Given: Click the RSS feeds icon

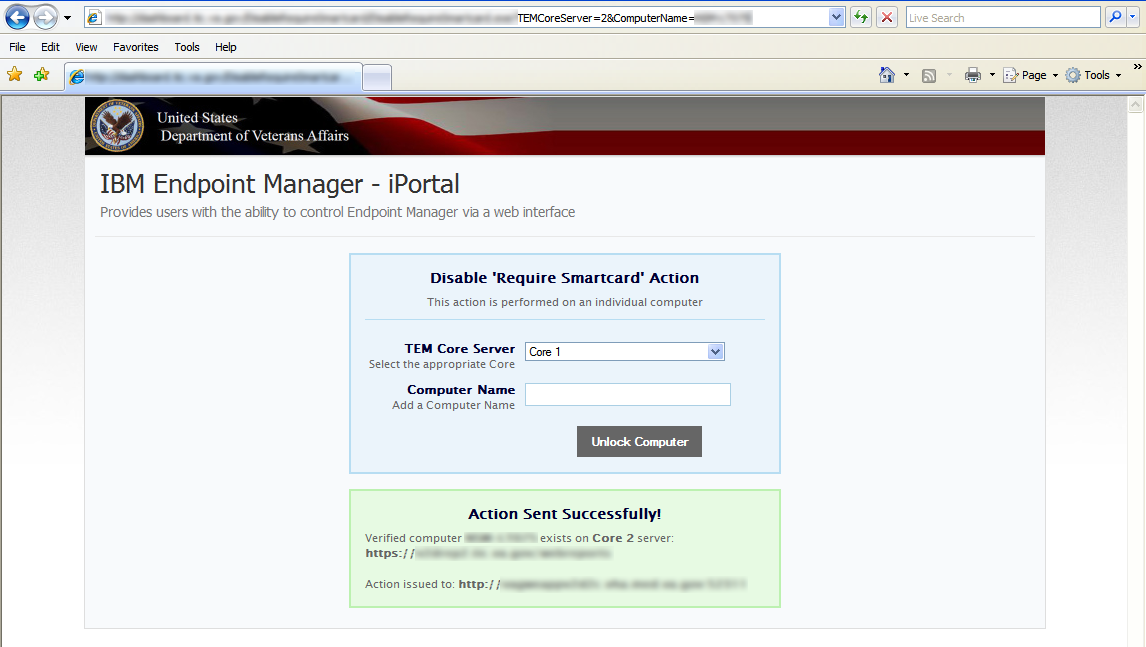Looking at the screenshot, I should [929, 75].
